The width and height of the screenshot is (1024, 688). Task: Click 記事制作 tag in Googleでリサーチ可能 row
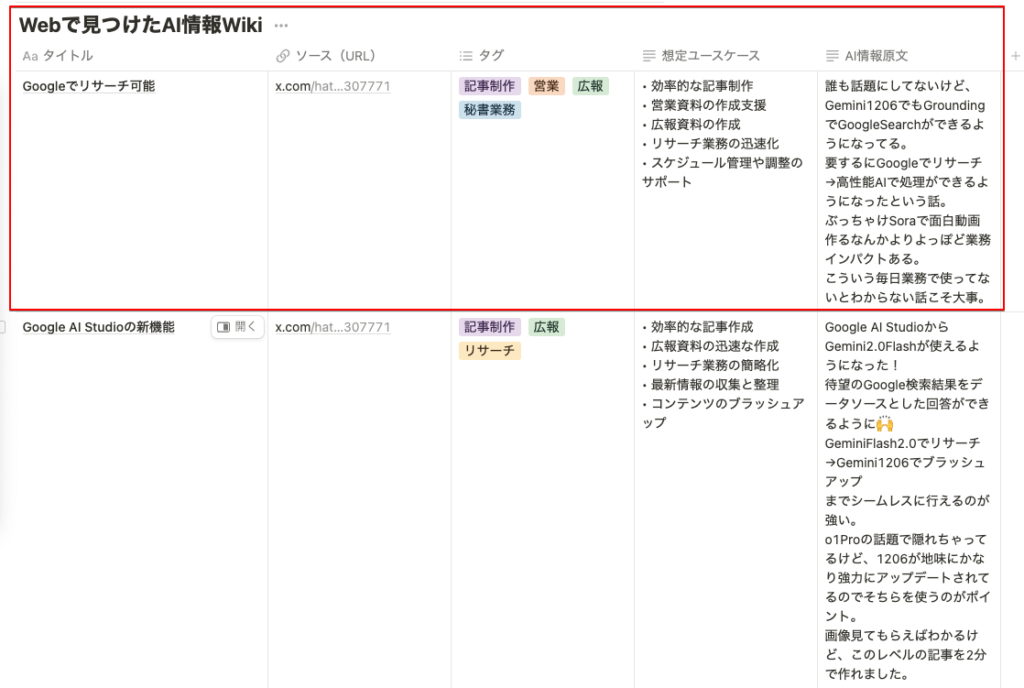pyautogui.click(x=490, y=86)
